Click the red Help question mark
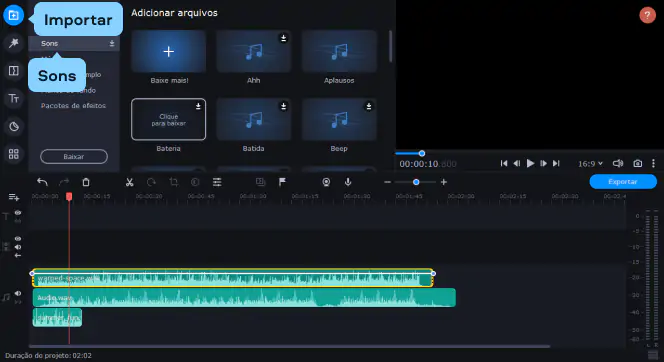 (x=647, y=16)
